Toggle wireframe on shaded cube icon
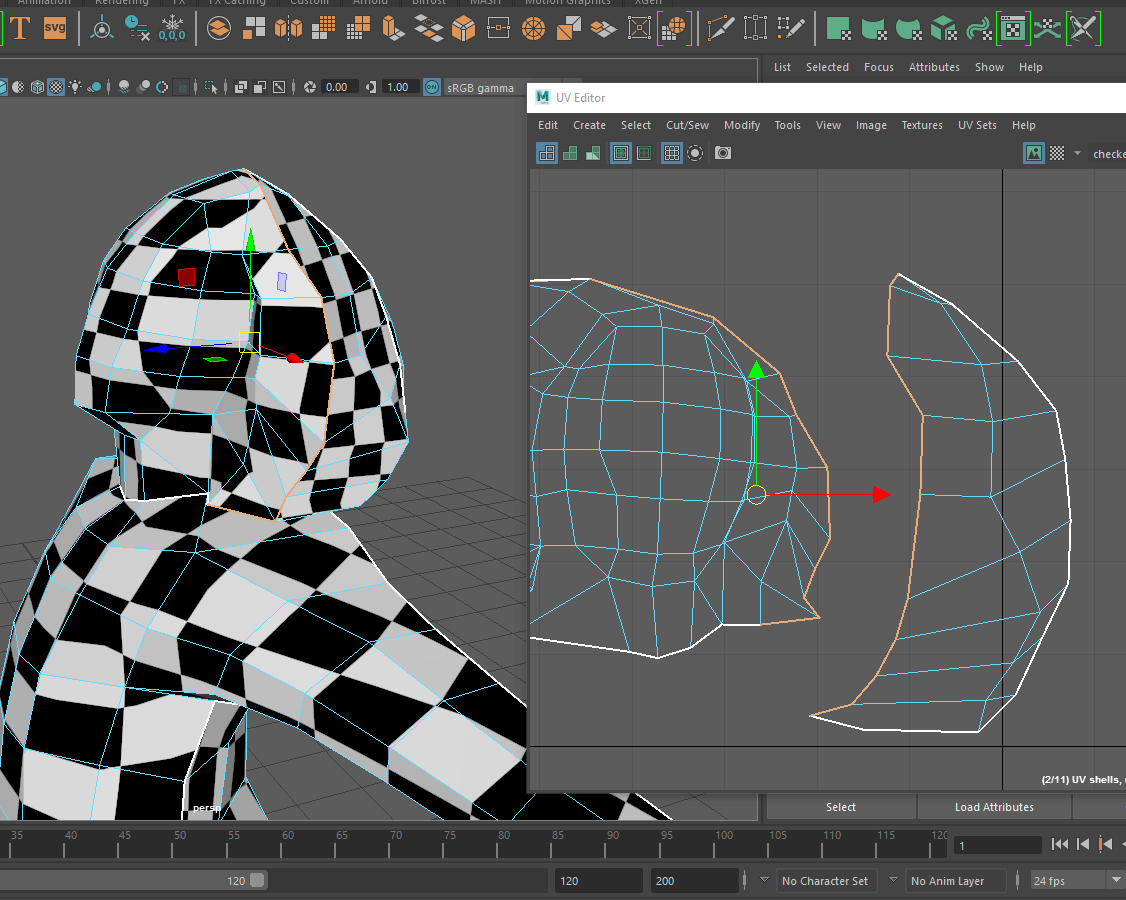The width and height of the screenshot is (1126, 900). coord(37,87)
